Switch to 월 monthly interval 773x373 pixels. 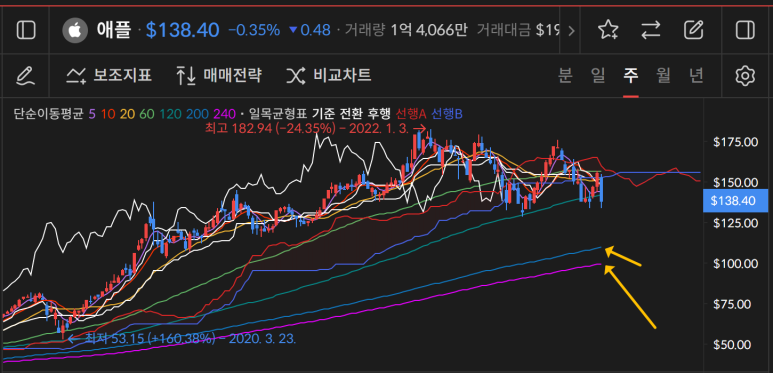(x=664, y=75)
